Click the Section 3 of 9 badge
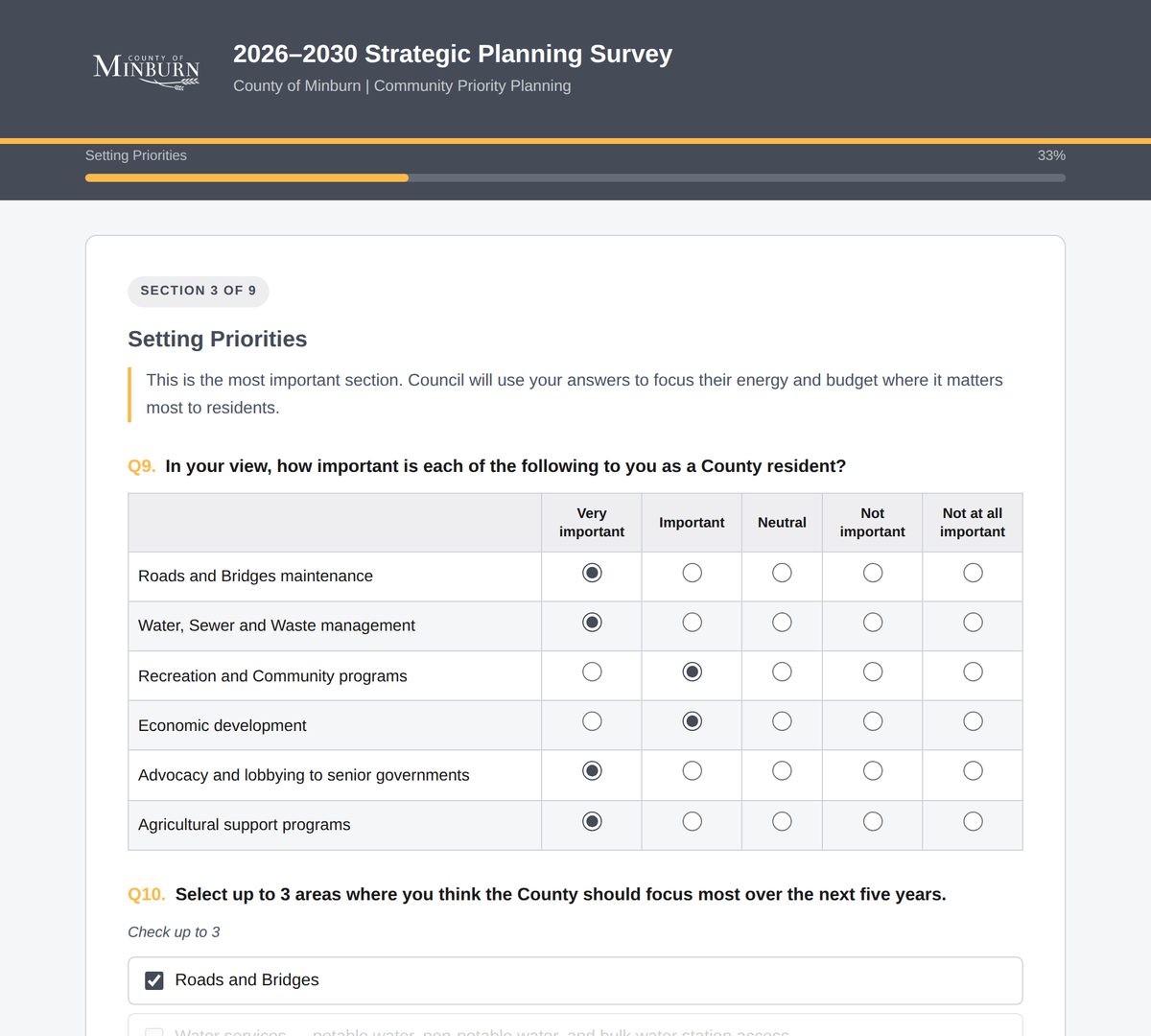This screenshot has height=1036, width=1151. pos(199,291)
